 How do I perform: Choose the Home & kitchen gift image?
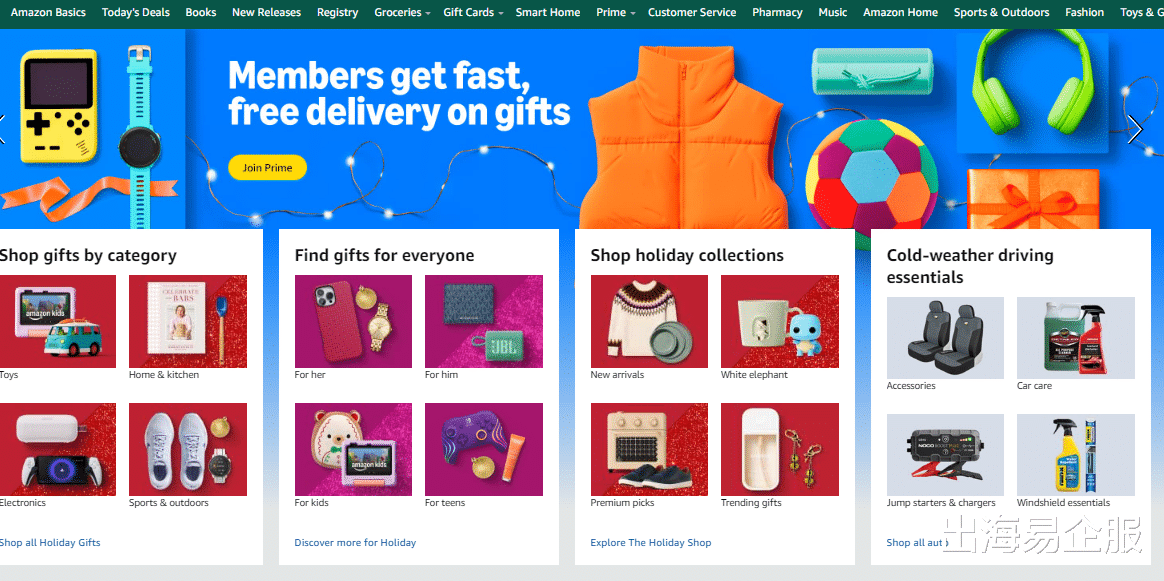[188, 321]
